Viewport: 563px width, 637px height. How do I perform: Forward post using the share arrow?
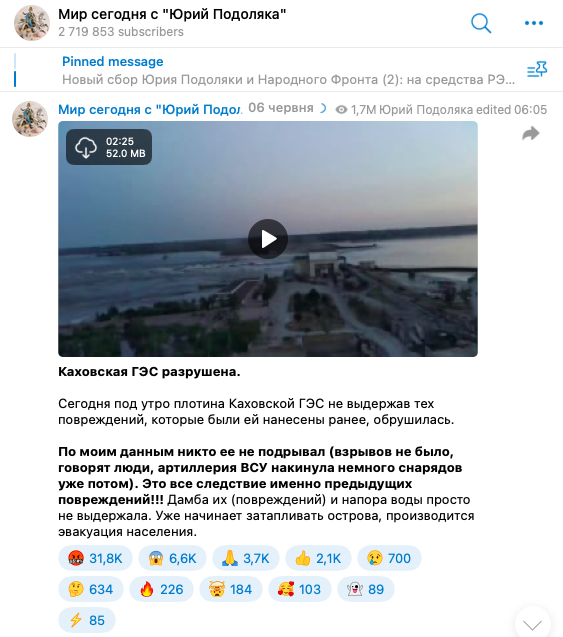(531, 133)
